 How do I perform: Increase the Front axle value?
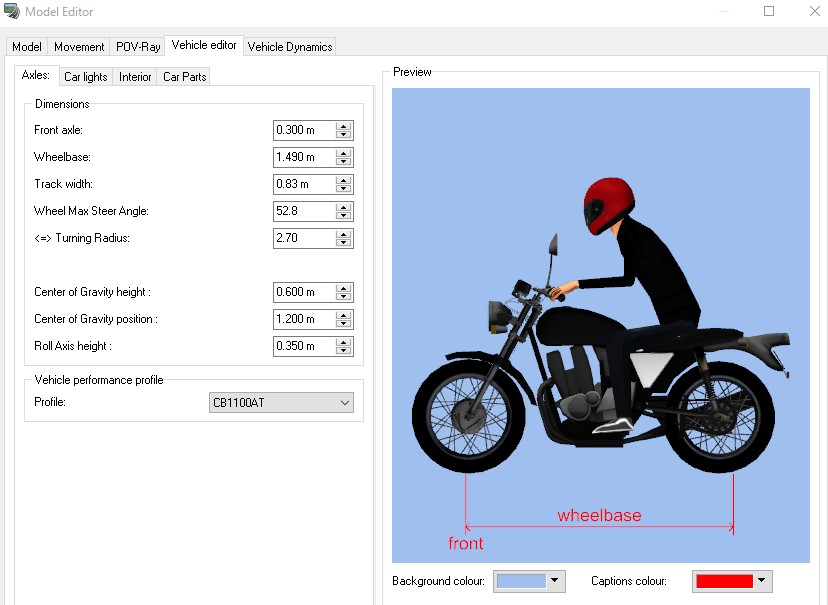click(344, 126)
